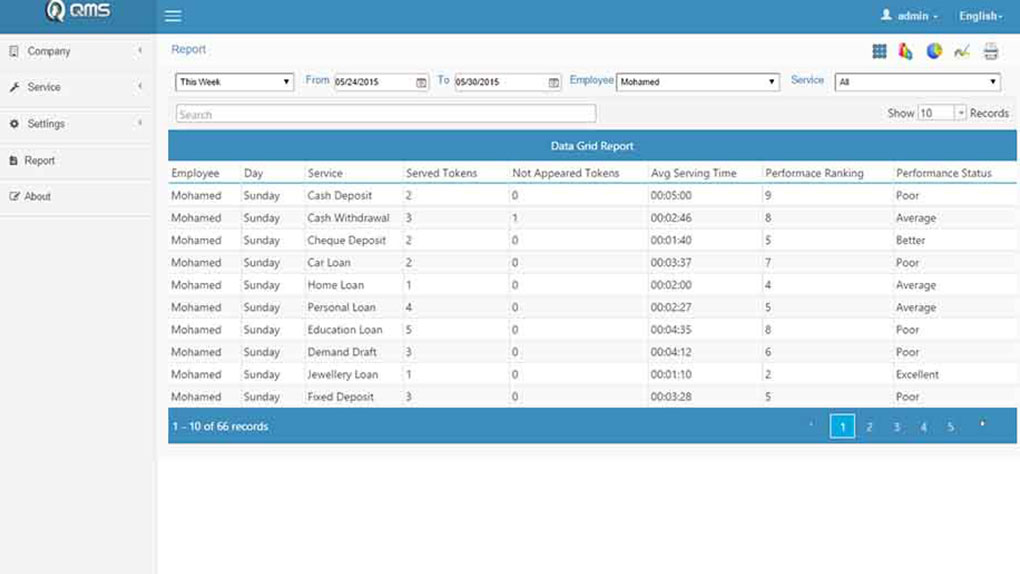This screenshot has width=1020, height=574.
Task: Jump to page 5 in pagination
Action: coord(950,427)
